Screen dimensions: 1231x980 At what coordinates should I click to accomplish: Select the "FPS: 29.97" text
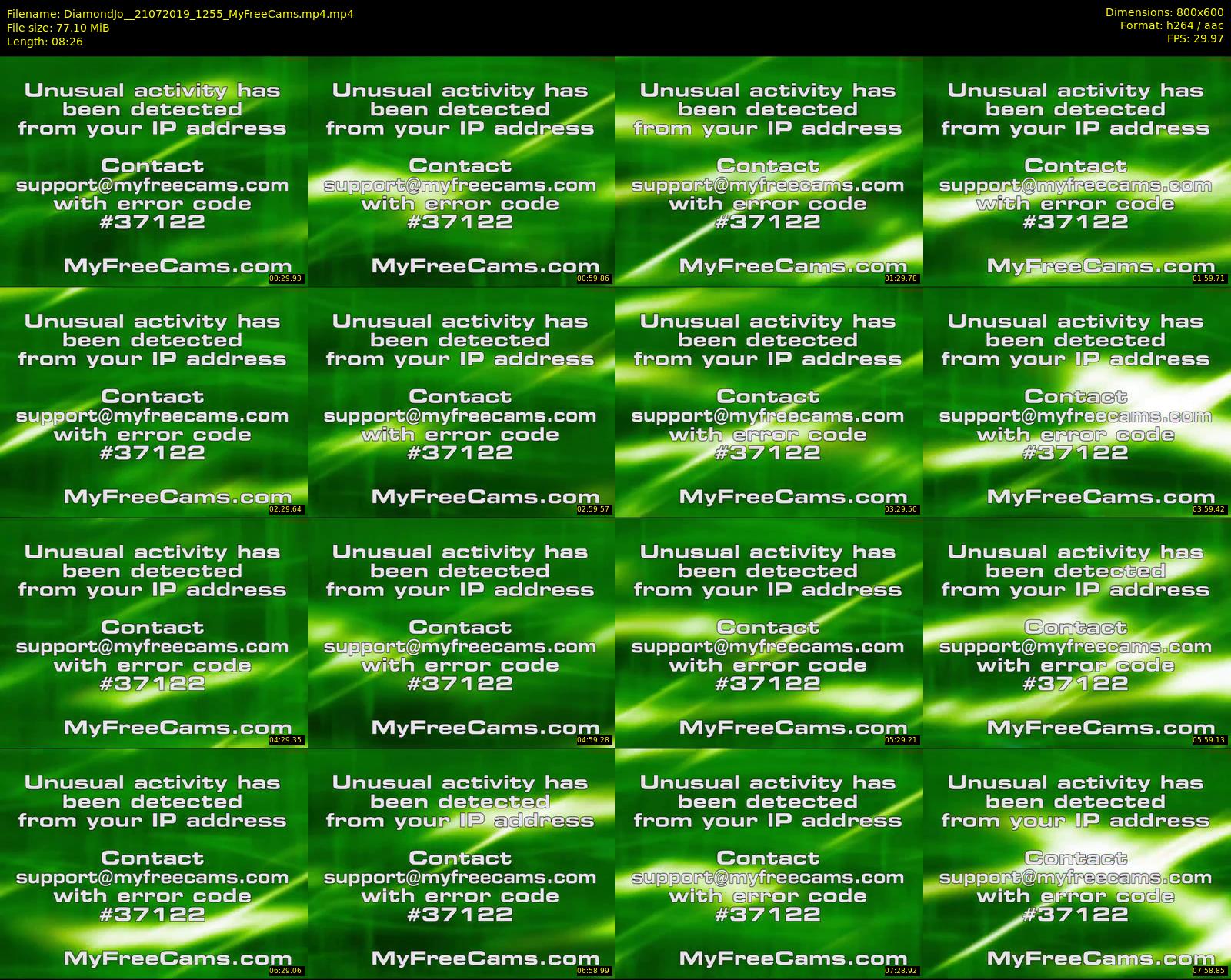[x=1195, y=38]
